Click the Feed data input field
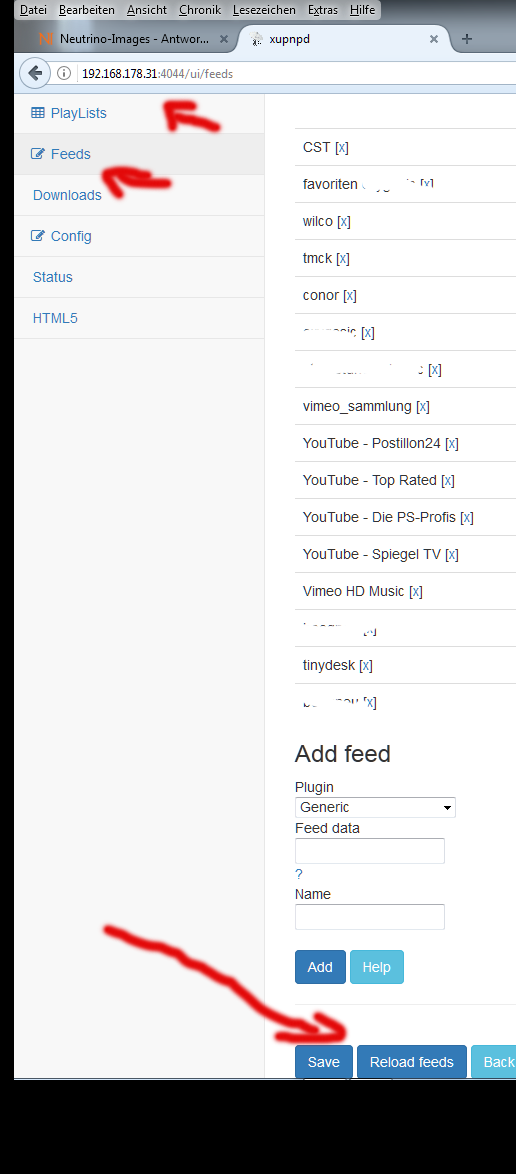The width and height of the screenshot is (516, 1174). tap(370, 851)
